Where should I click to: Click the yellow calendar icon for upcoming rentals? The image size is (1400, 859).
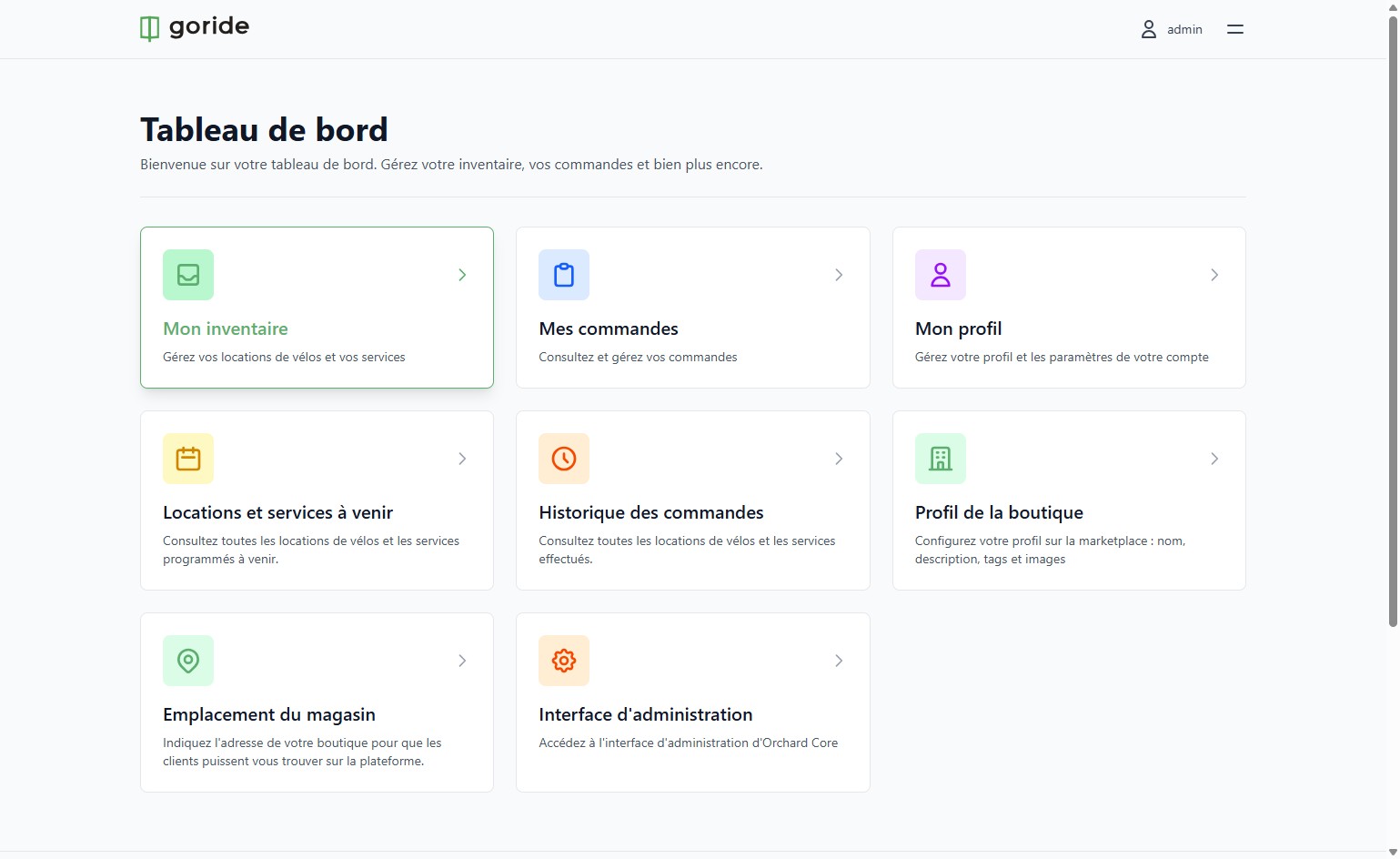[188, 459]
